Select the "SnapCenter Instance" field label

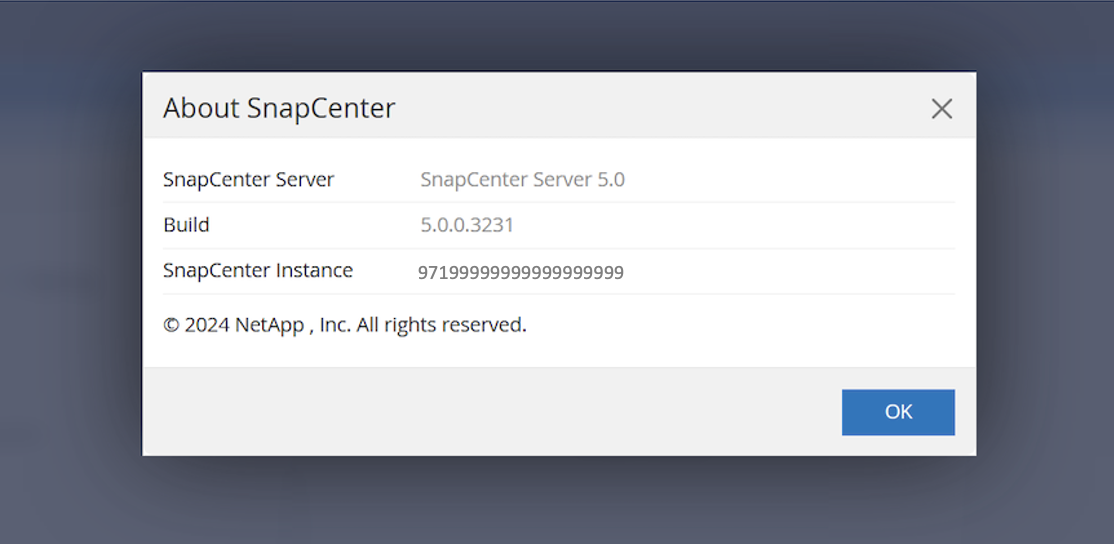(258, 271)
